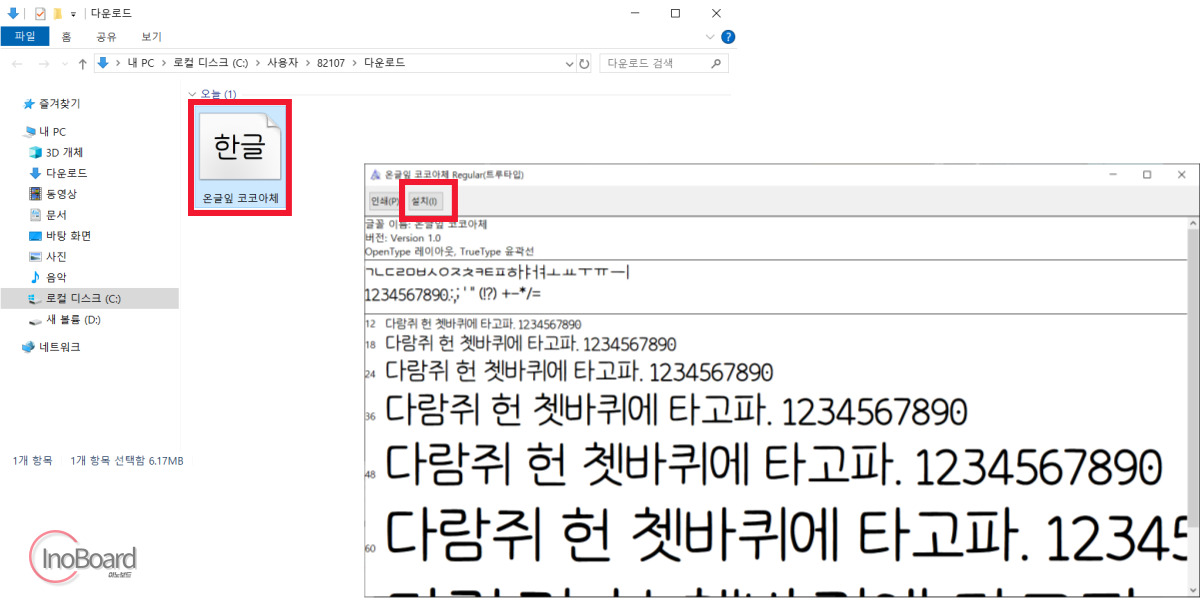Viewport: 1200px width, 600px height.
Task: Open the 파일 ribbon tab
Action: click(25, 36)
